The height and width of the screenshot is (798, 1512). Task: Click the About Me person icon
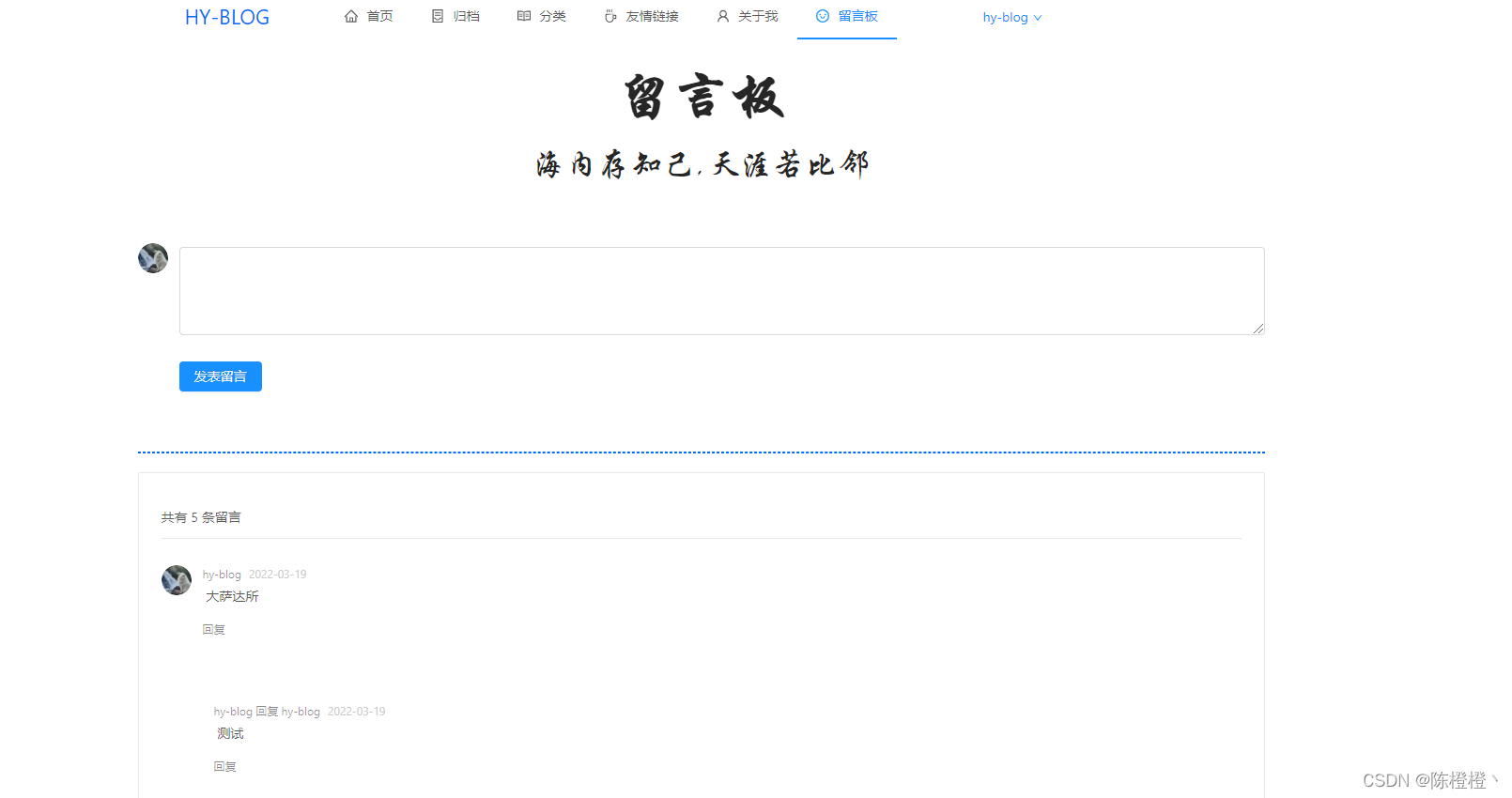click(x=723, y=16)
